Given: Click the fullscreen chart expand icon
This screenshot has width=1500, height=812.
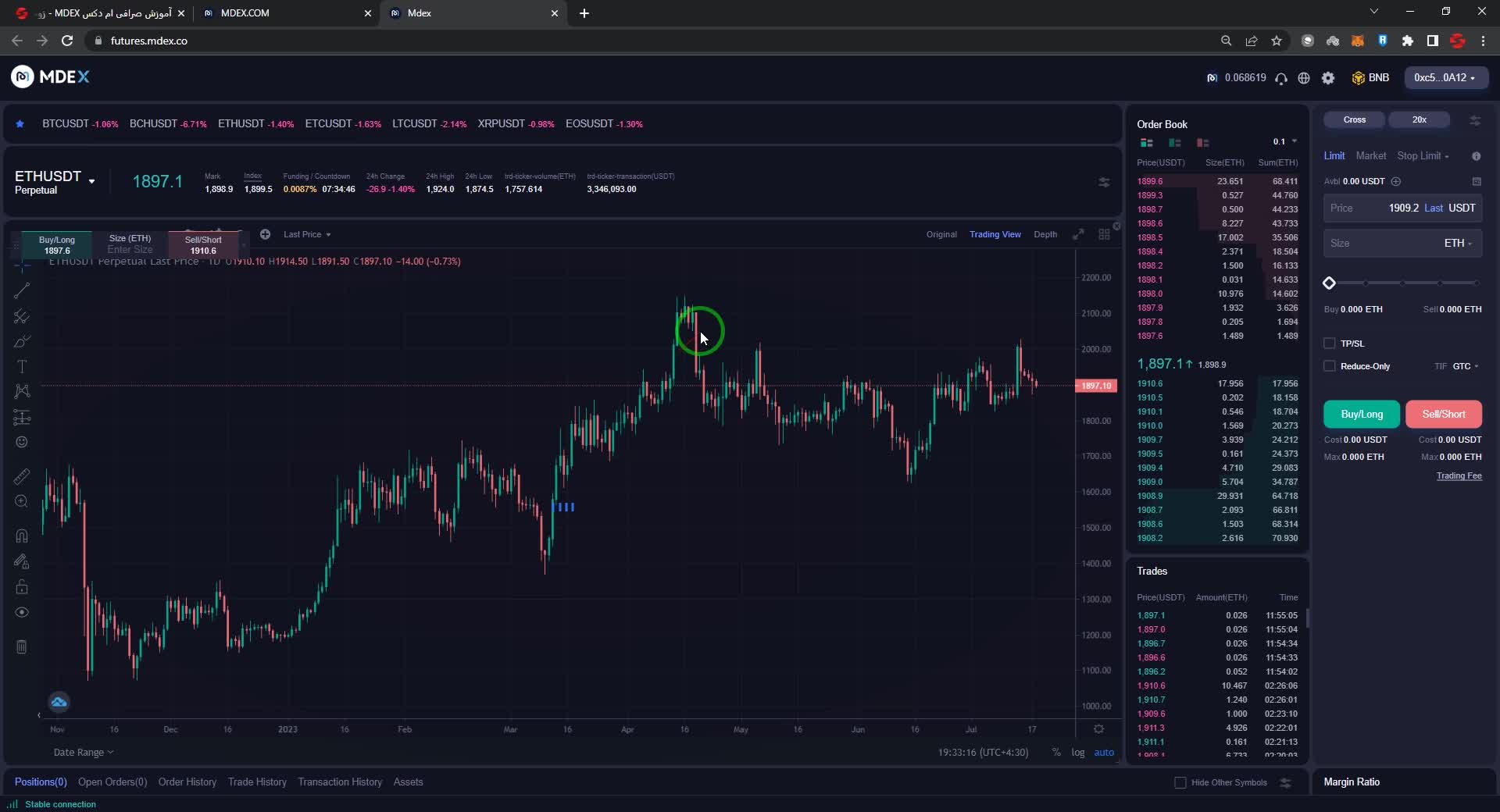Looking at the screenshot, I should 1078,234.
